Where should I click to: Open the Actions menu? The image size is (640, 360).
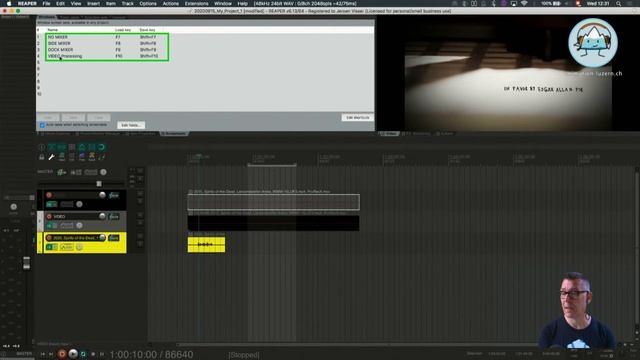(171, 3)
